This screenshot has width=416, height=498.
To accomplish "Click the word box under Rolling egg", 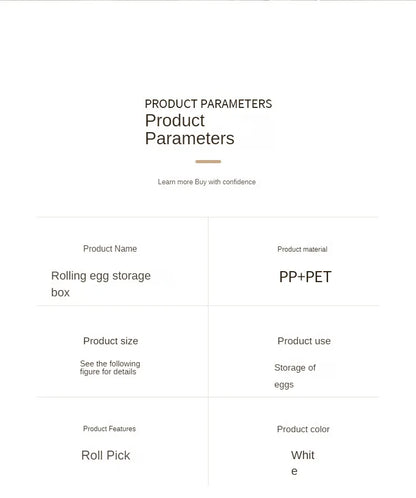I will 60,293.
